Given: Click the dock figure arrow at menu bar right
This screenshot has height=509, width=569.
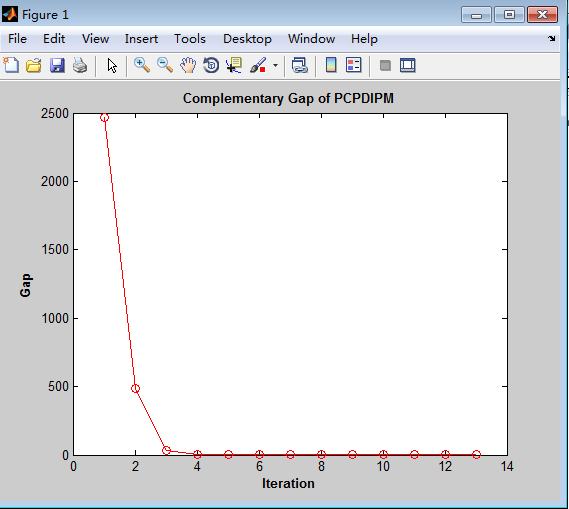Looking at the screenshot, I should click(x=552, y=38).
